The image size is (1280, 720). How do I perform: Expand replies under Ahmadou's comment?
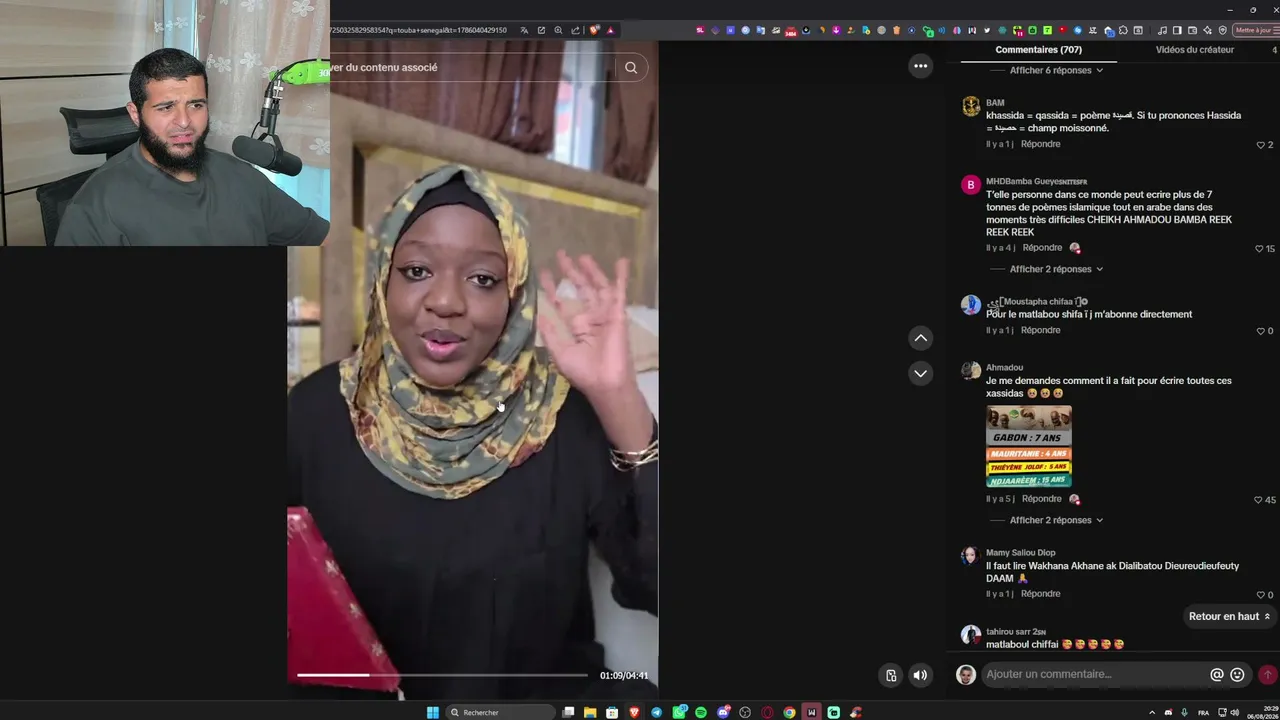[1056, 520]
